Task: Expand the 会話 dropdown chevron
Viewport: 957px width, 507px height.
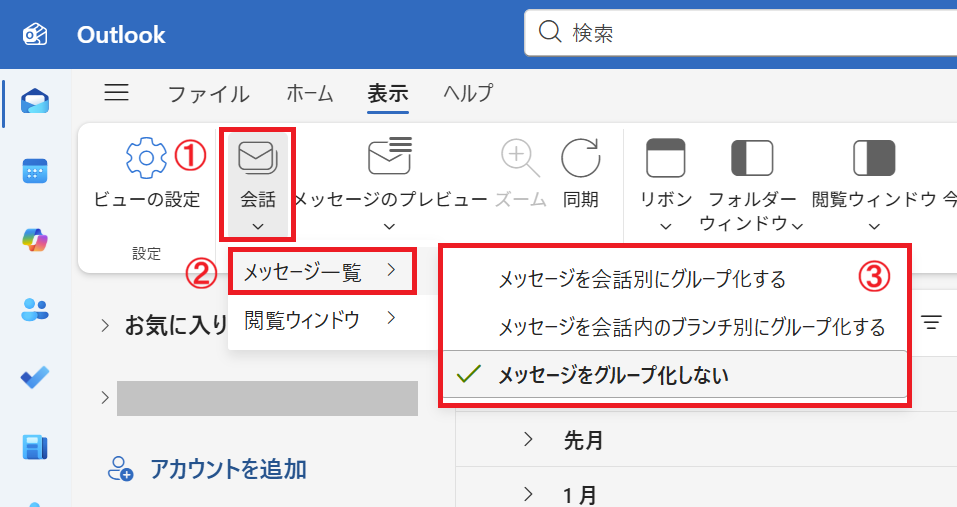Action: (x=258, y=227)
